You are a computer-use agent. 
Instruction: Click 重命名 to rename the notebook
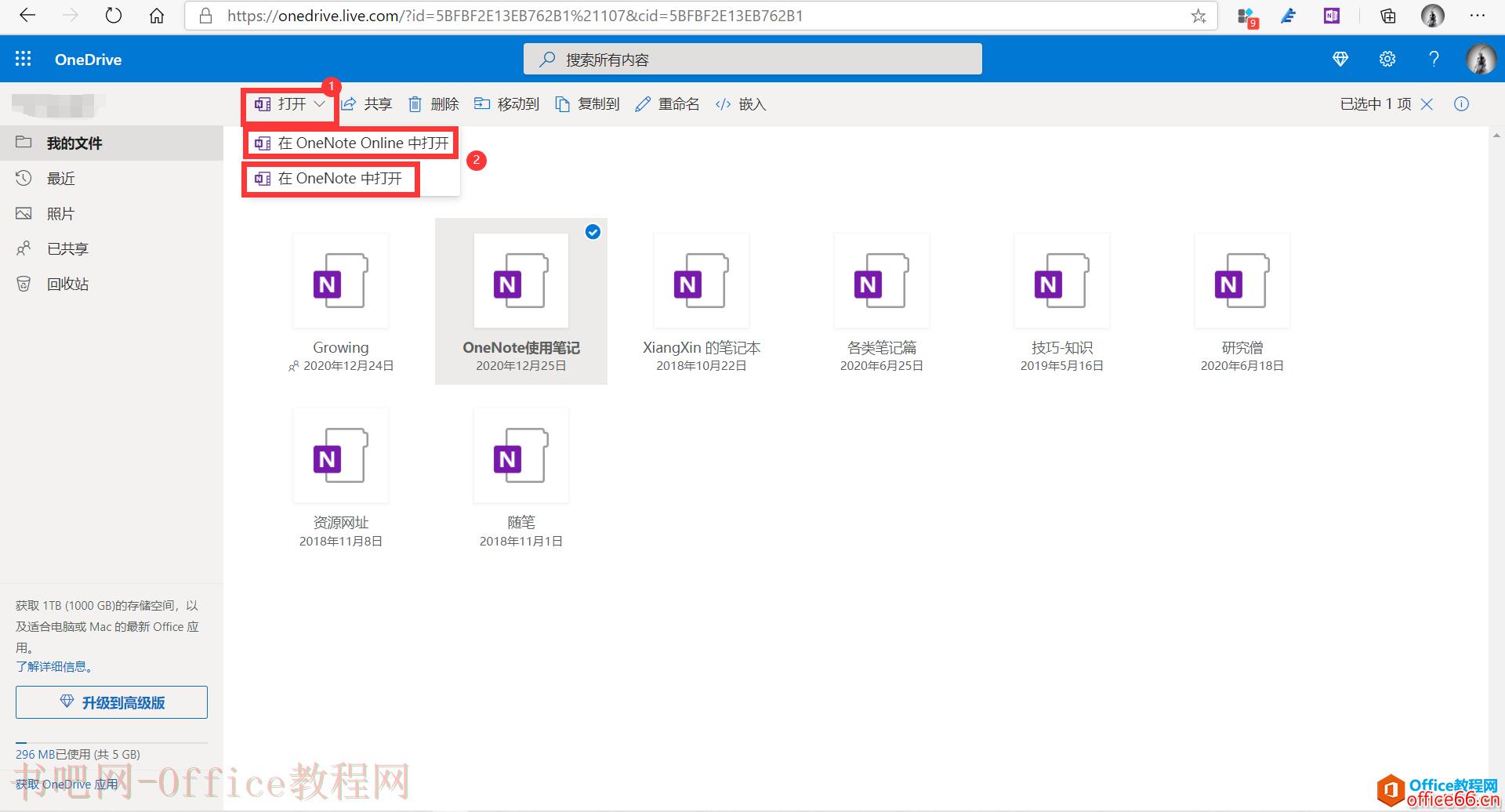coord(667,104)
